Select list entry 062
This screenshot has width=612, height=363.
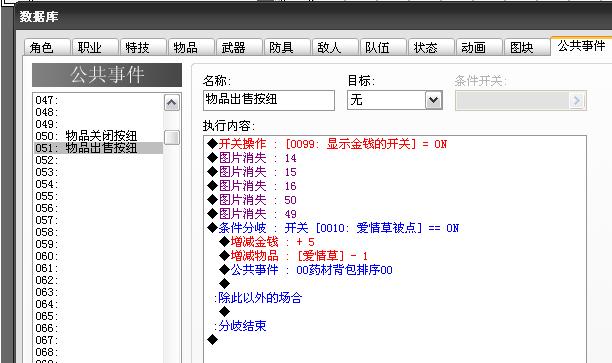[98, 280]
